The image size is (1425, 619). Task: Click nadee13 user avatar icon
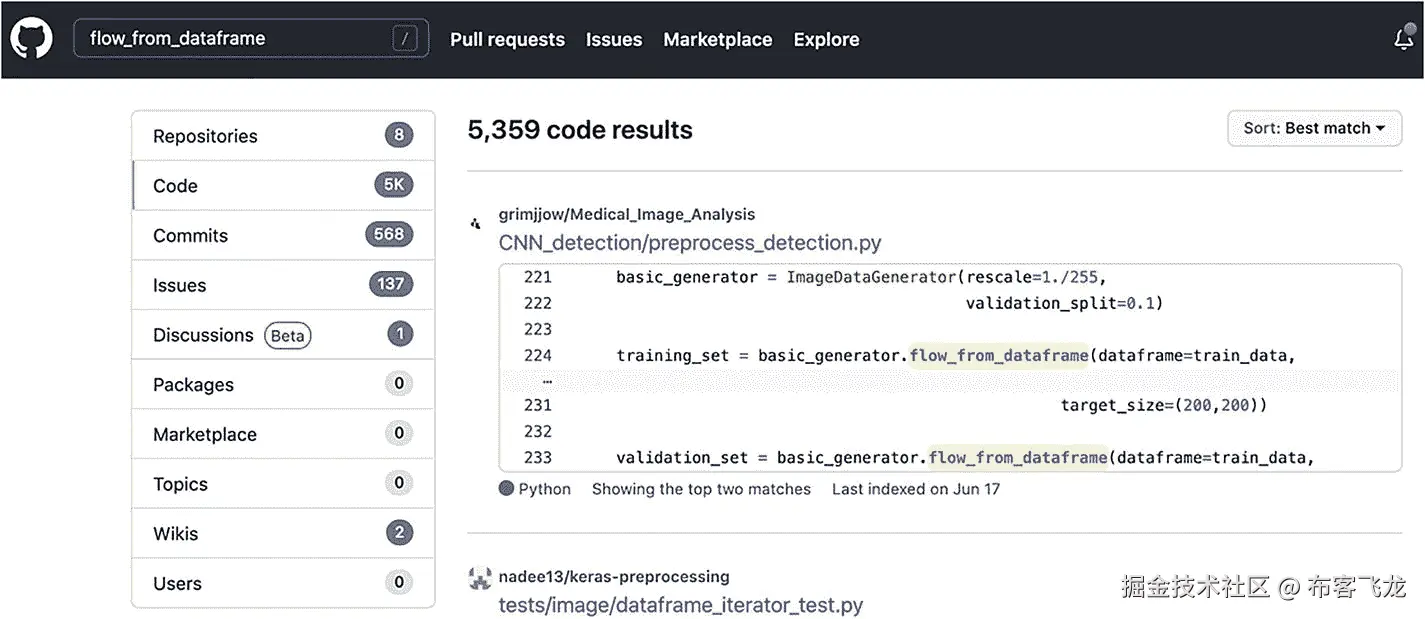pos(479,577)
